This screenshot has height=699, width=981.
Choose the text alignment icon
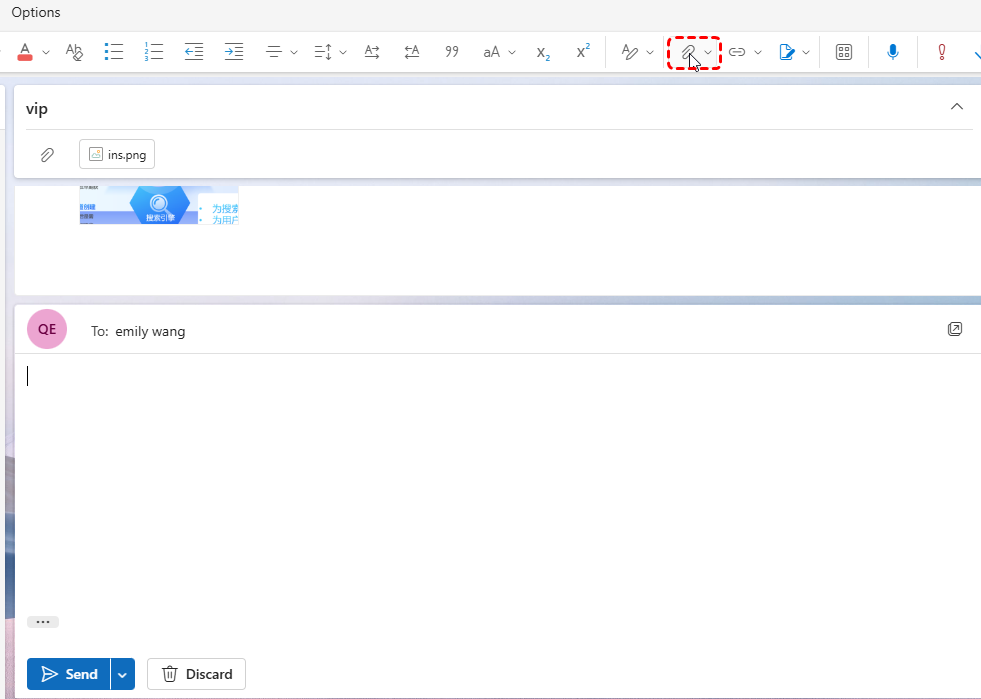[x=273, y=52]
